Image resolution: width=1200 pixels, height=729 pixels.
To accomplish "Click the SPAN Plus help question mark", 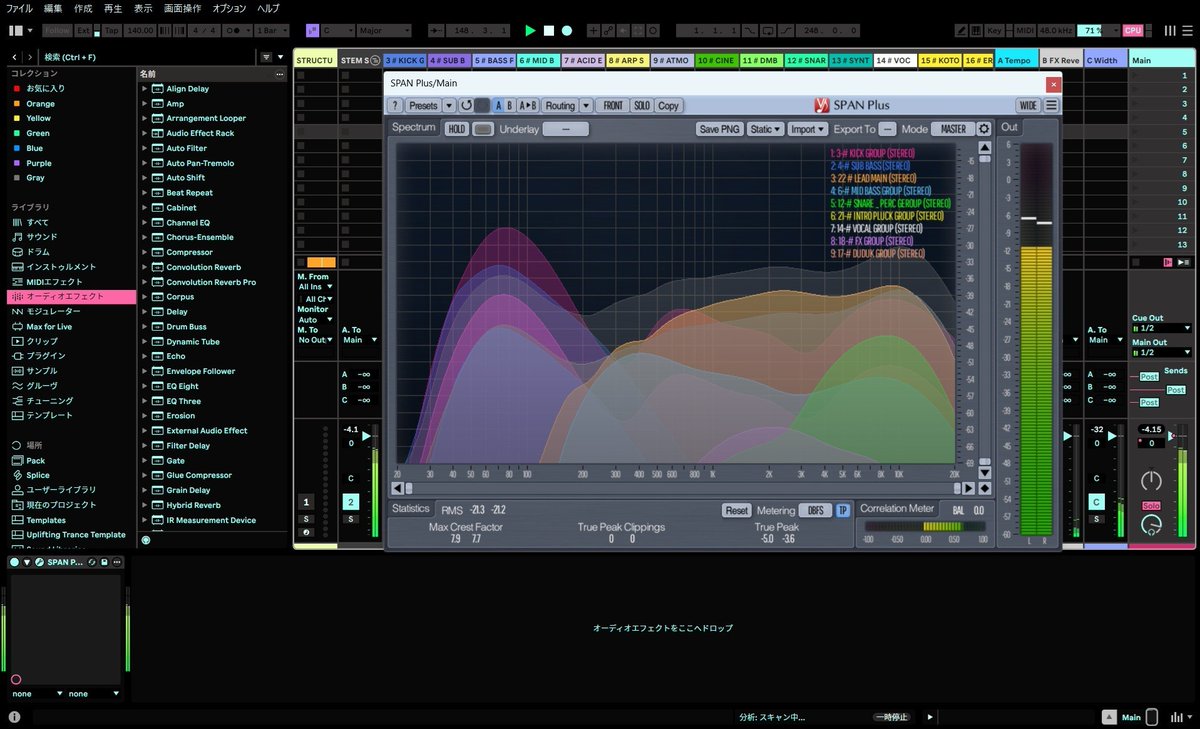I will [395, 105].
